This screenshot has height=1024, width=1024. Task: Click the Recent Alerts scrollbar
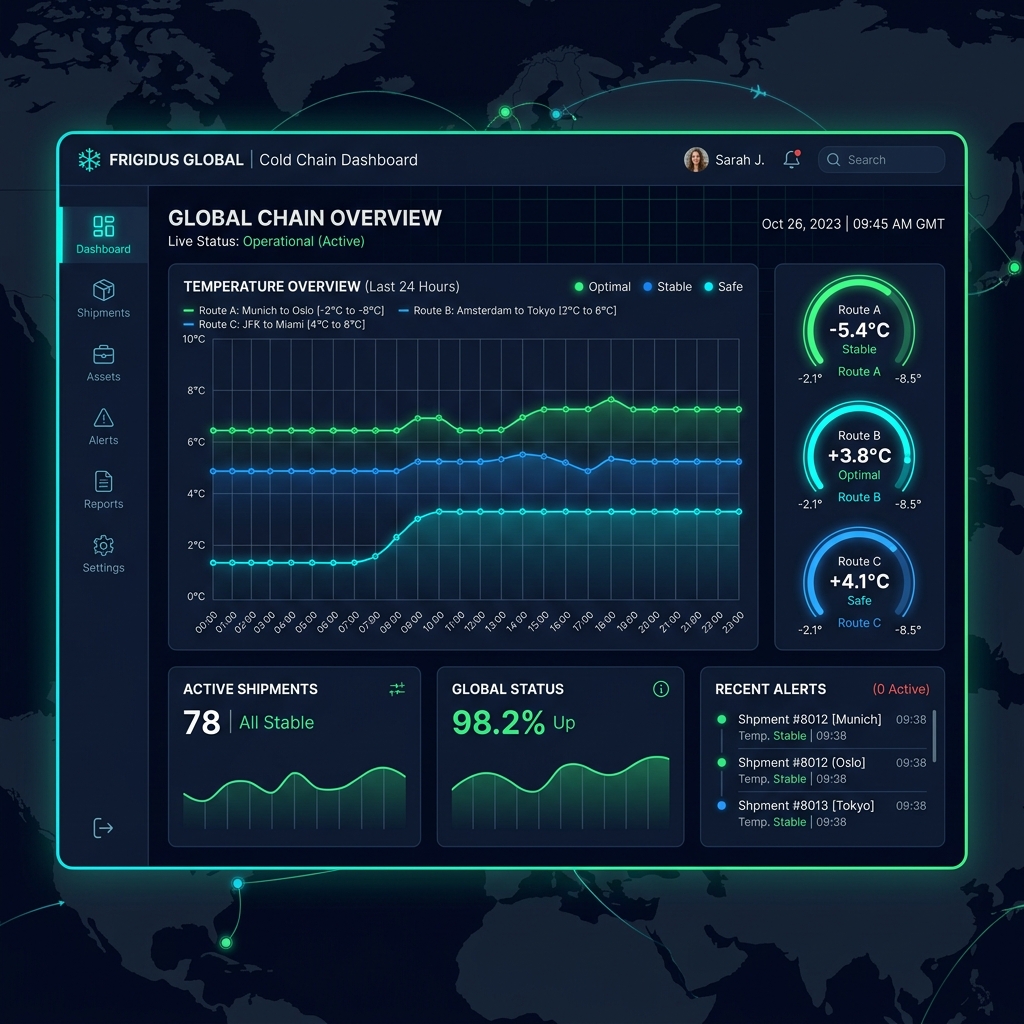[934, 736]
